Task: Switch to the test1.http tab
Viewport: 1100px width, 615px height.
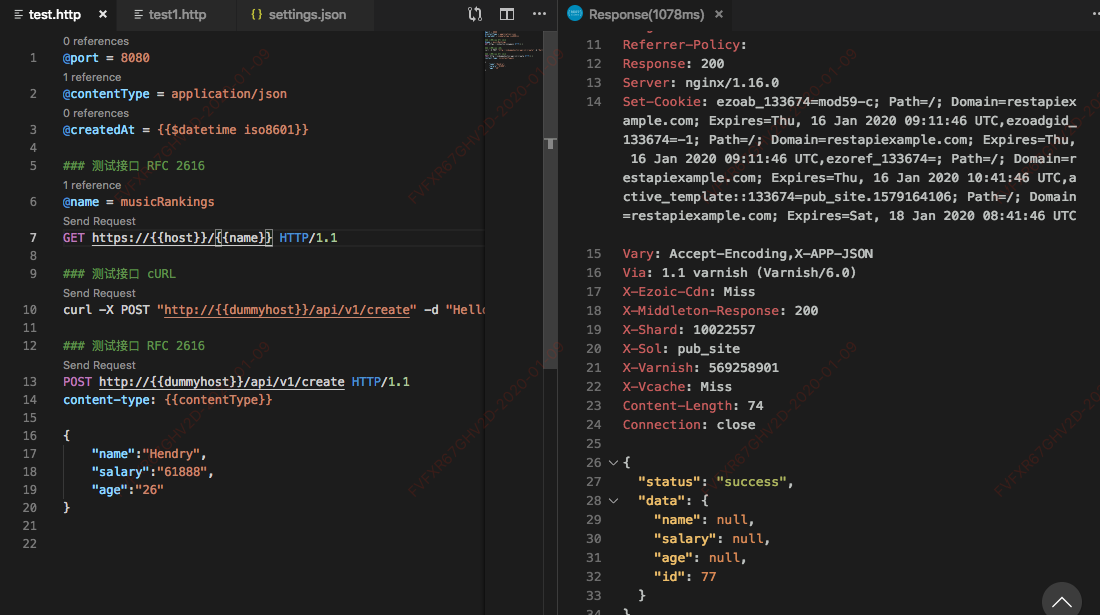Action: [x=176, y=15]
